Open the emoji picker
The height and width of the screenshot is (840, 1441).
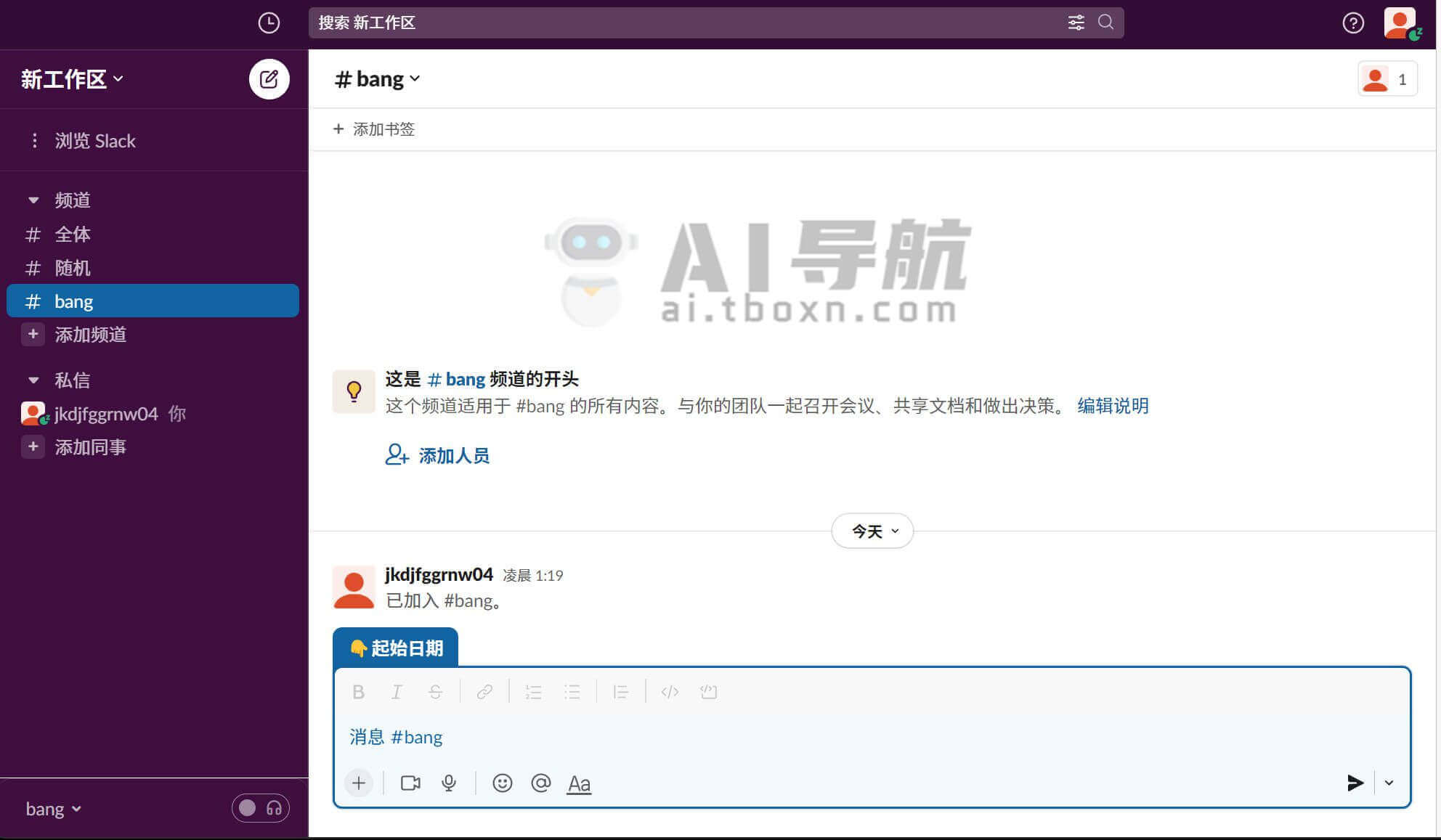502,783
